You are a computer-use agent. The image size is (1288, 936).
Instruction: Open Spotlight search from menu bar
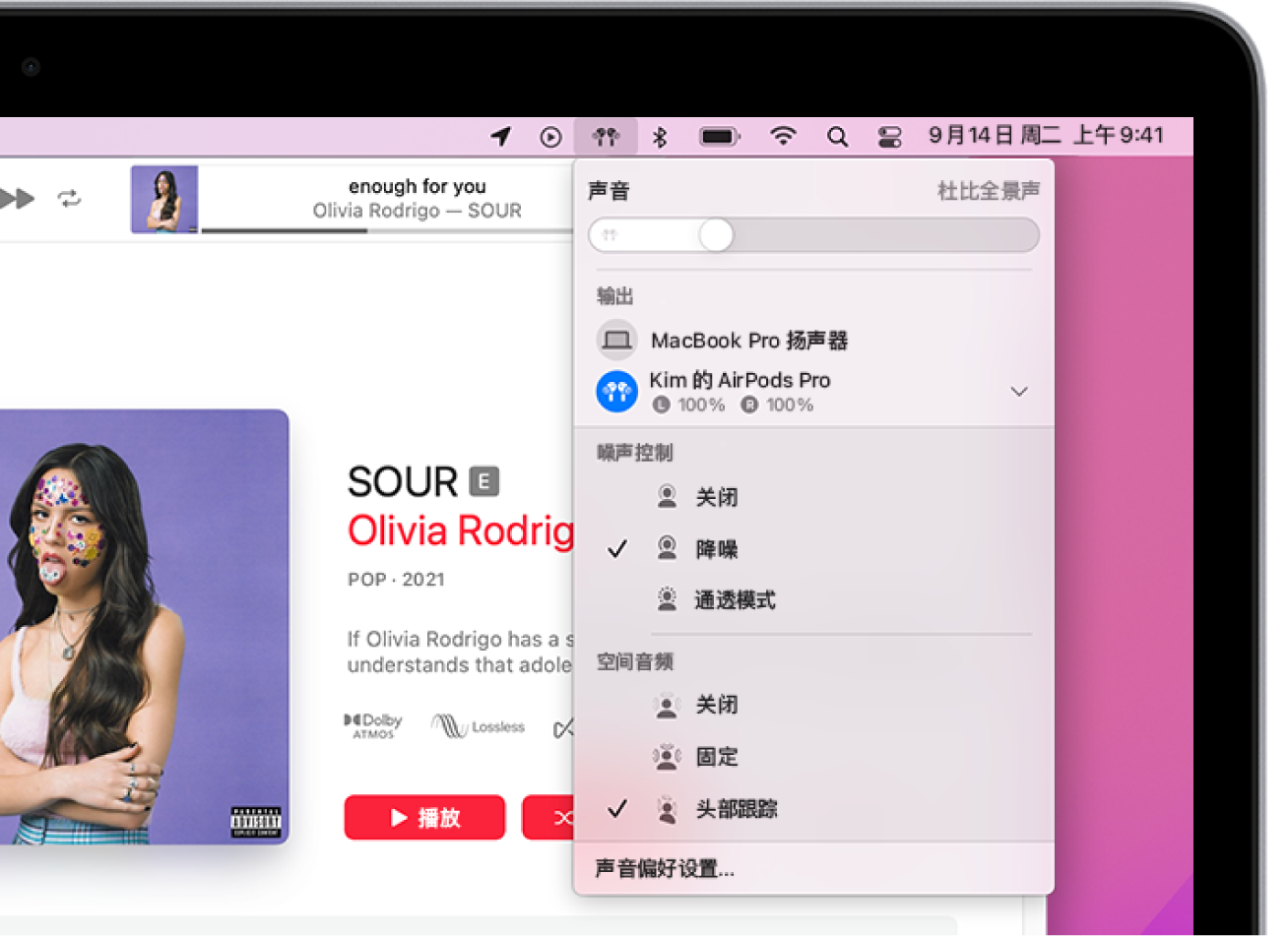pos(838,135)
